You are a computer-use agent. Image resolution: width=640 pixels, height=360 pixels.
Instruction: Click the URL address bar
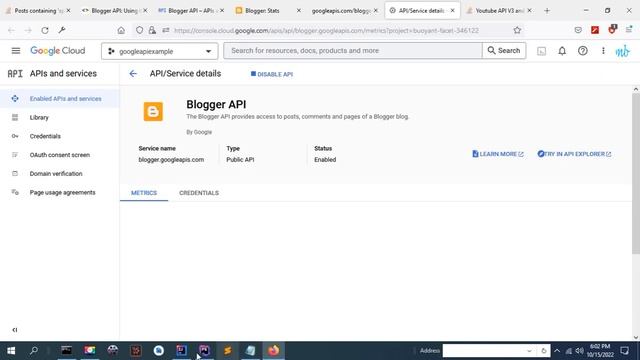(x=327, y=30)
